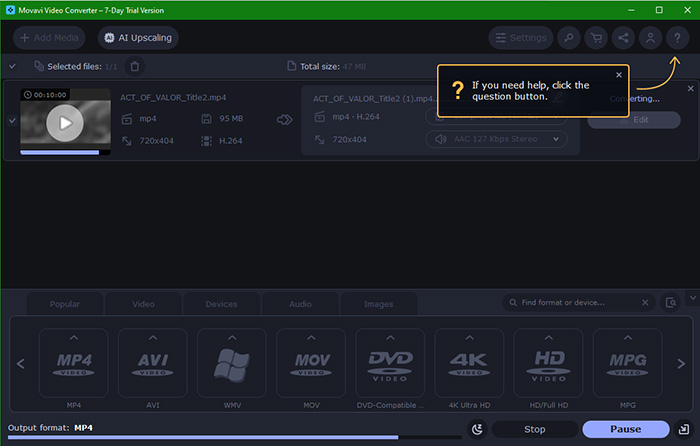This screenshot has height=446, width=700.
Task: Remove the file with the row X
Action: click(x=691, y=88)
